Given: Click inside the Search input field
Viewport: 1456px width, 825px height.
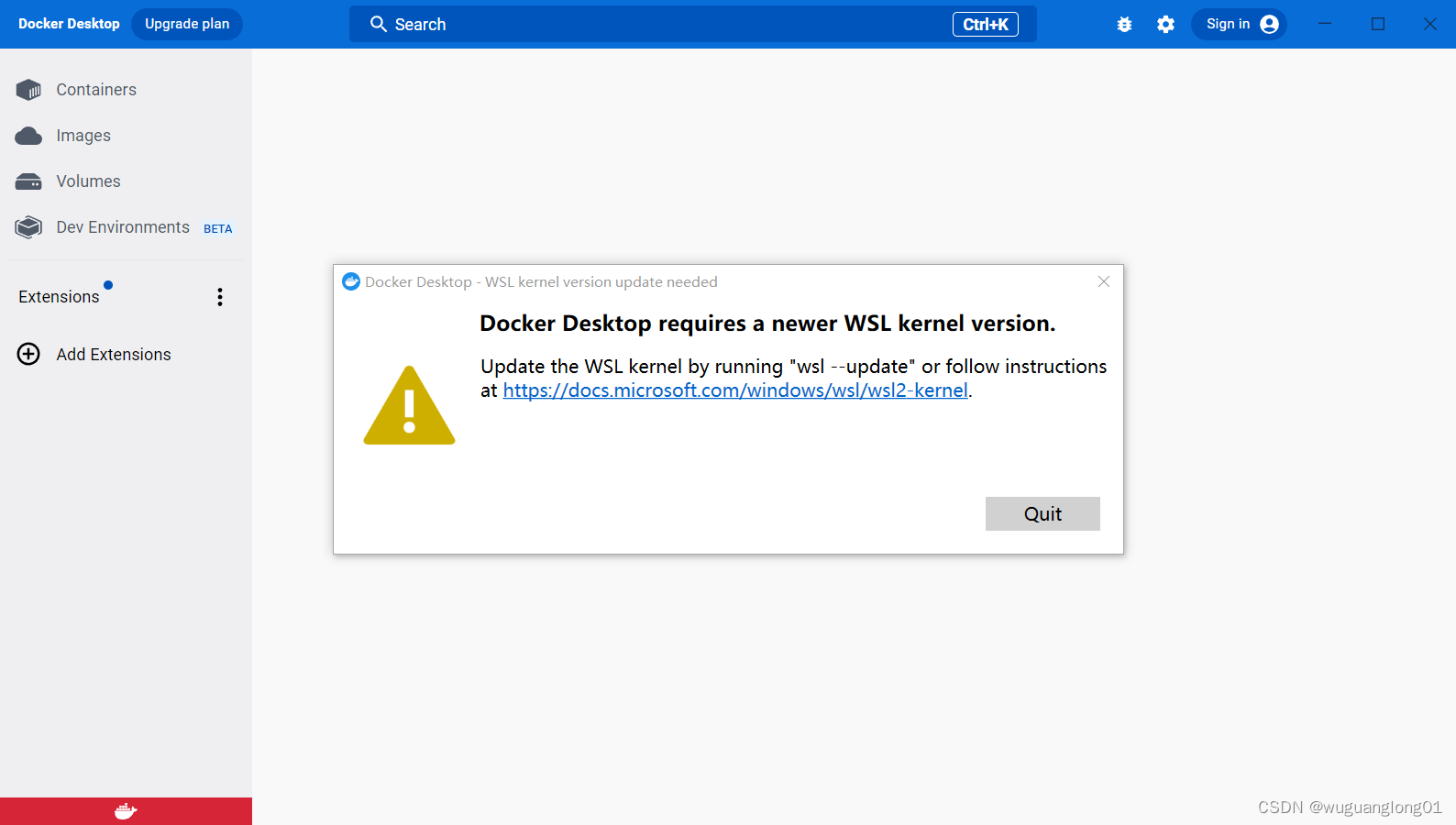Looking at the screenshot, I should coord(642,24).
